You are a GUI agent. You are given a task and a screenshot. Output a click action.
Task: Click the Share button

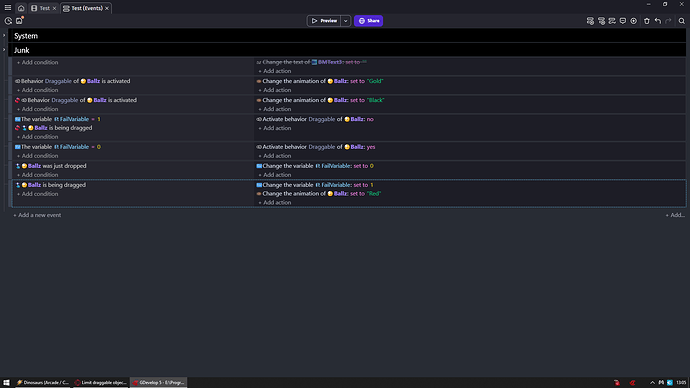pyautogui.click(x=368, y=21)
